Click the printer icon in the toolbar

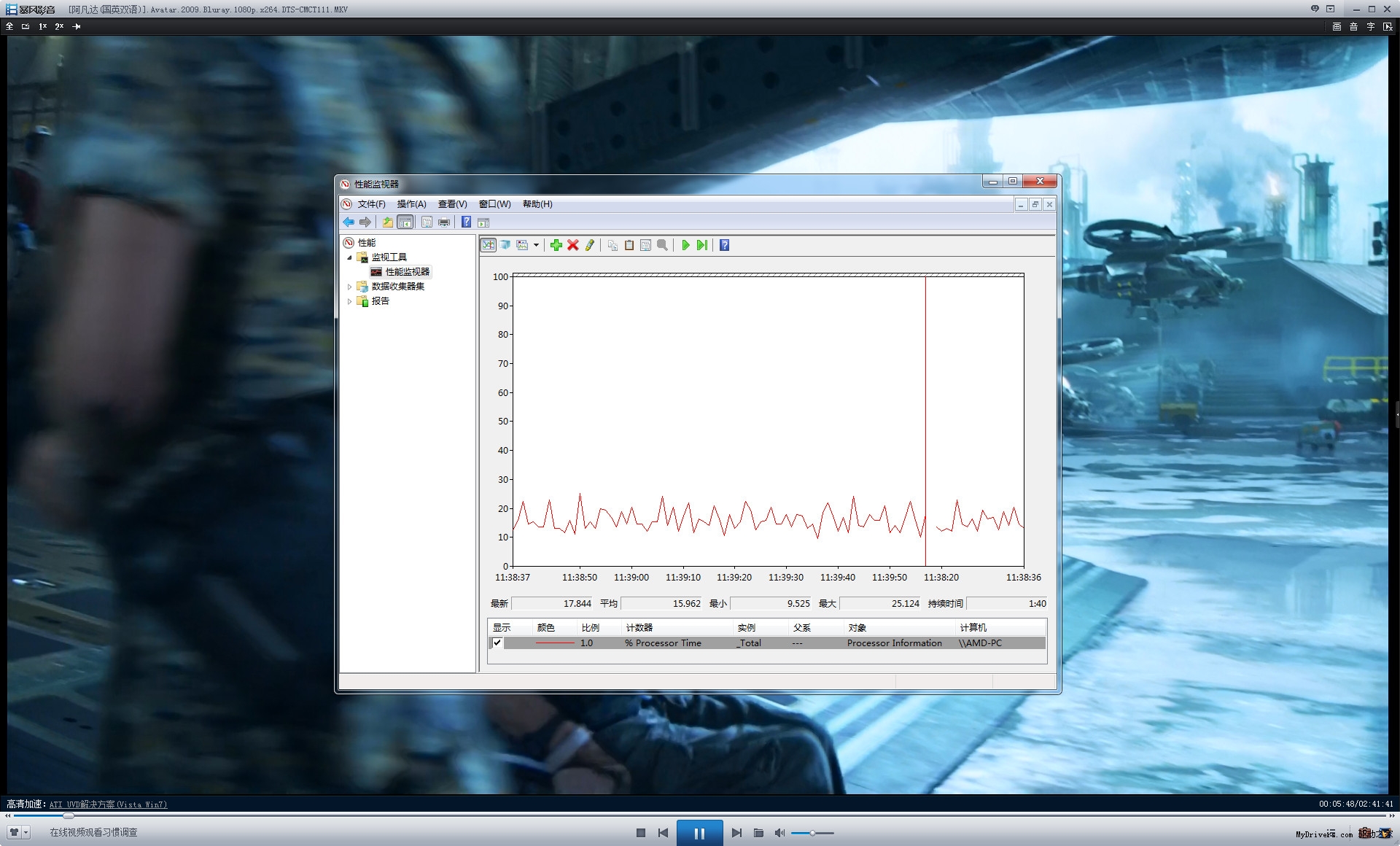coord(443,222)
